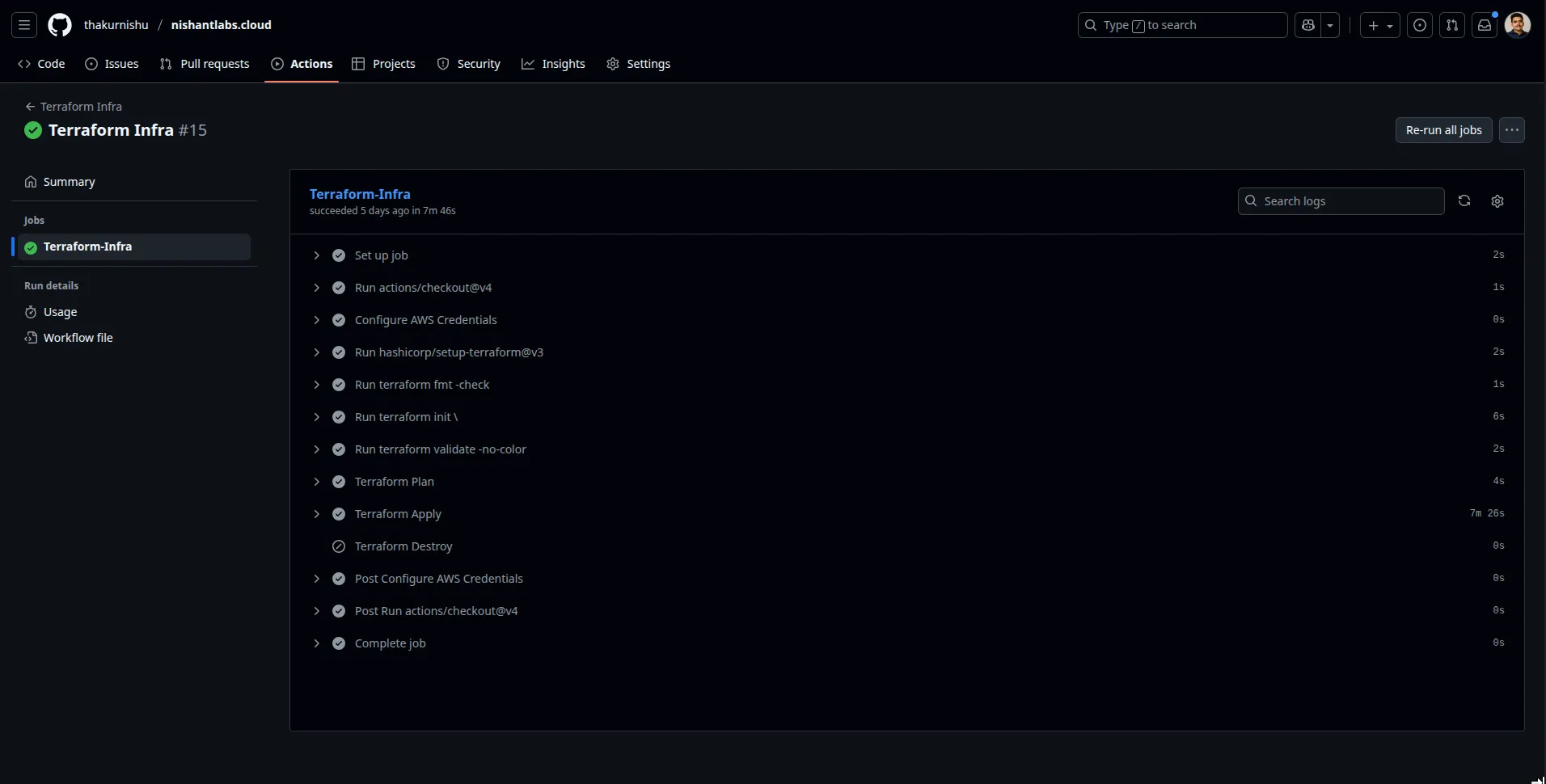Open the workflow run three-dots menu
Screen dimensions: 1546x784
point(1511,130)
